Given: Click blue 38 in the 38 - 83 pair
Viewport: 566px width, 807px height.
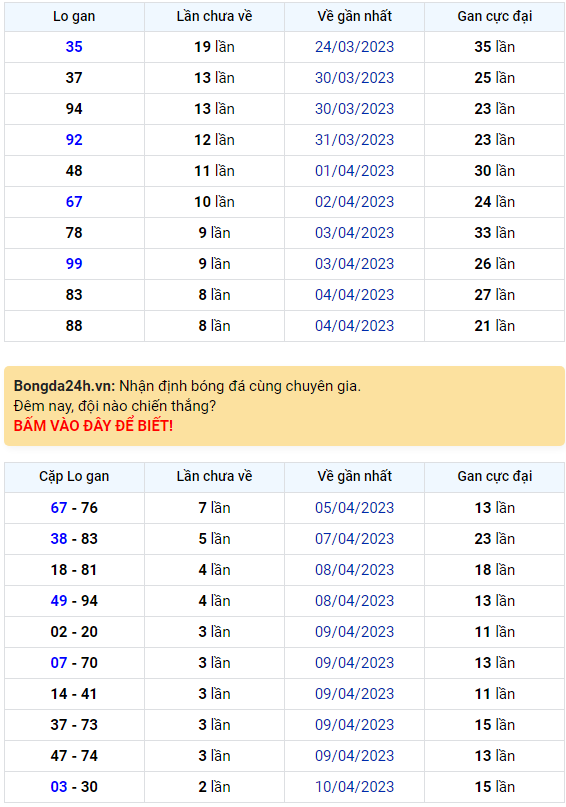Looking at the screenshot, I should pyautogui.click(x=59, y=539).
